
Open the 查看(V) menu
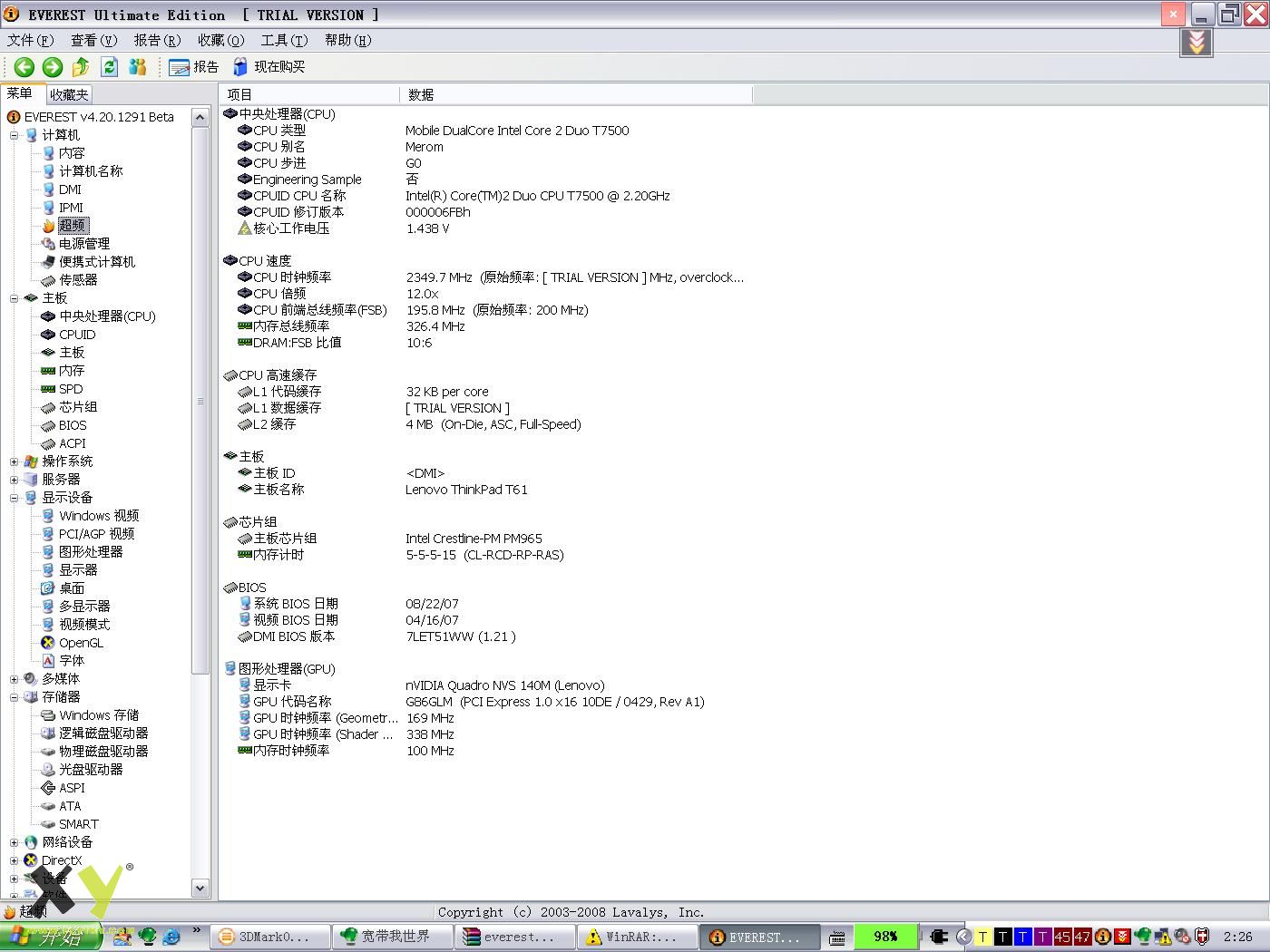[x=94, y=40]
